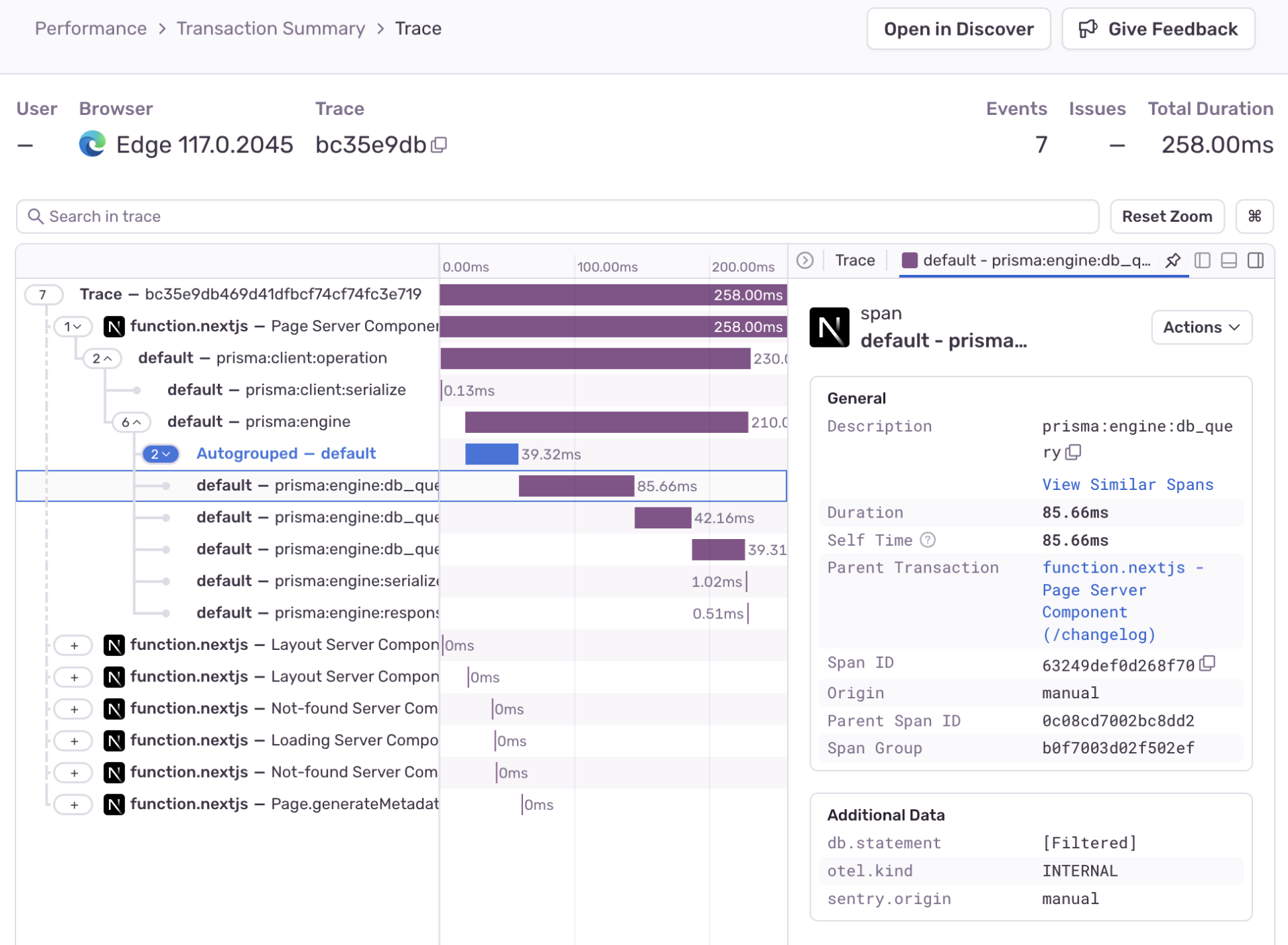1288x945 pixels.
Task: Dock details panel to the left
Action: tap(1203, 261)
